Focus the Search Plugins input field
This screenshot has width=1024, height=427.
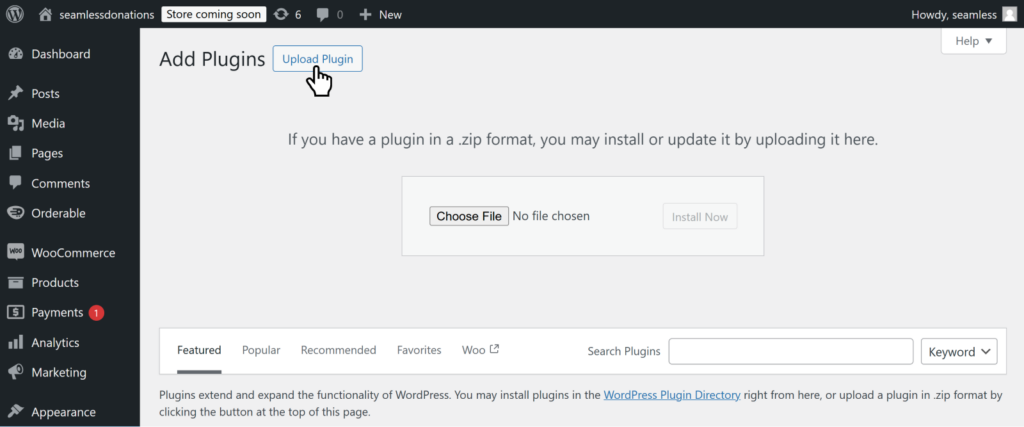tap(791, 351)
